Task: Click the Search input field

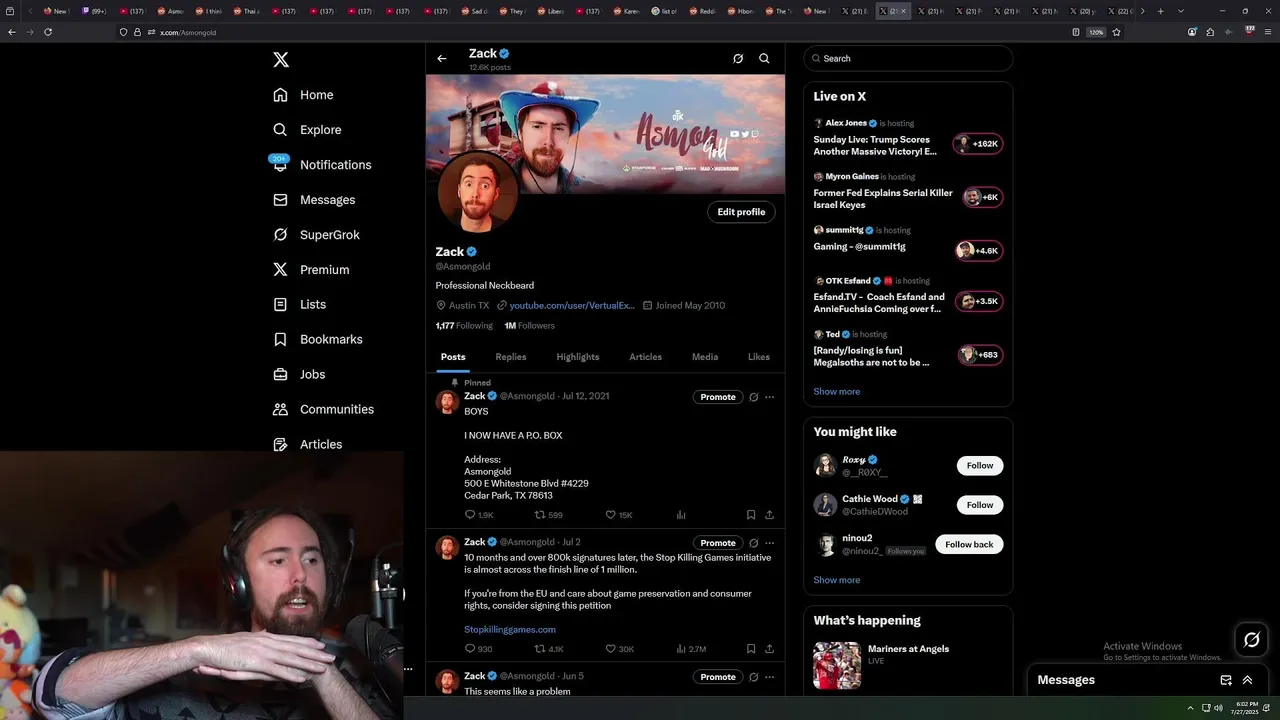Action: [x=908, y=58]
